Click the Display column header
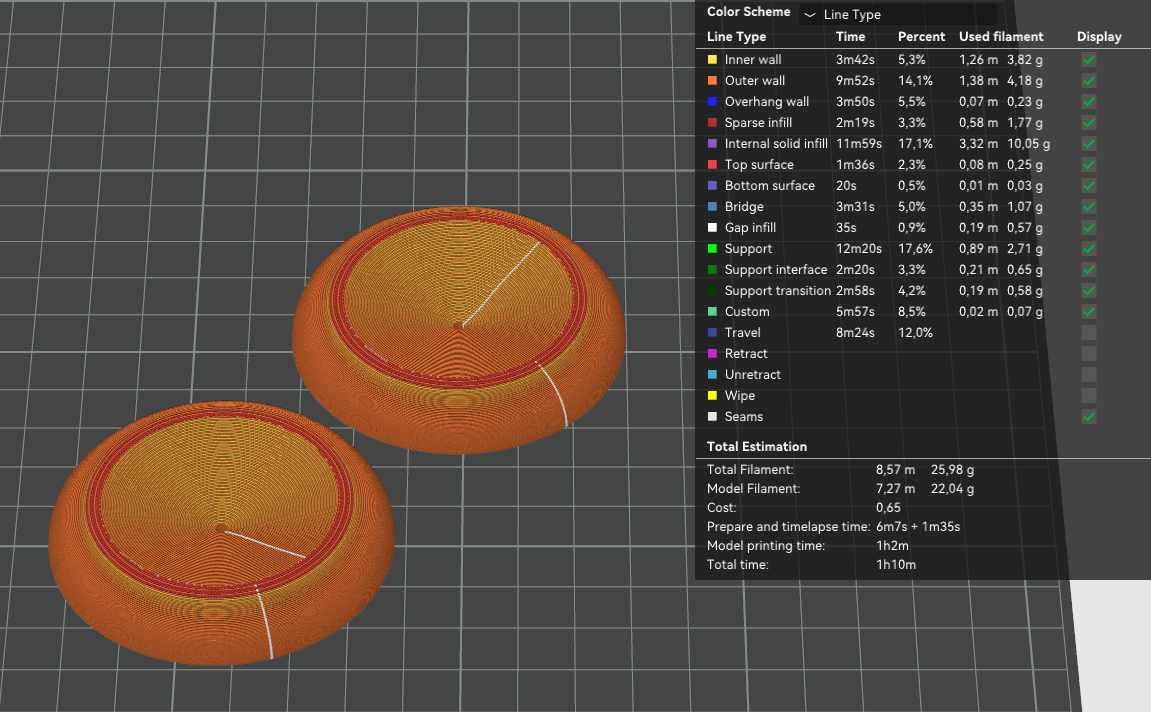 [1099, 37]
